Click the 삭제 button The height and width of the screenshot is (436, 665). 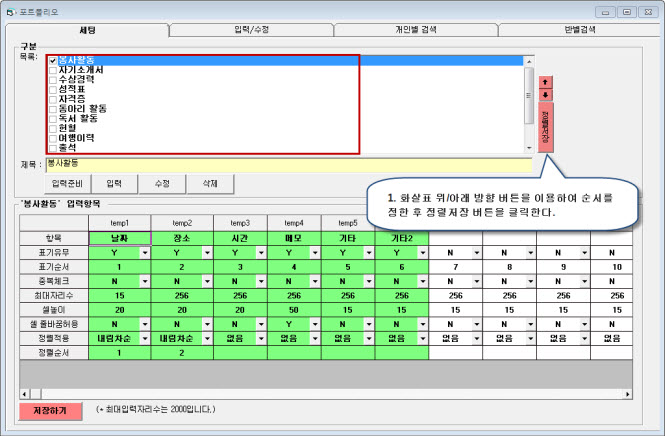pyautogui.click(x=210, y=184)
